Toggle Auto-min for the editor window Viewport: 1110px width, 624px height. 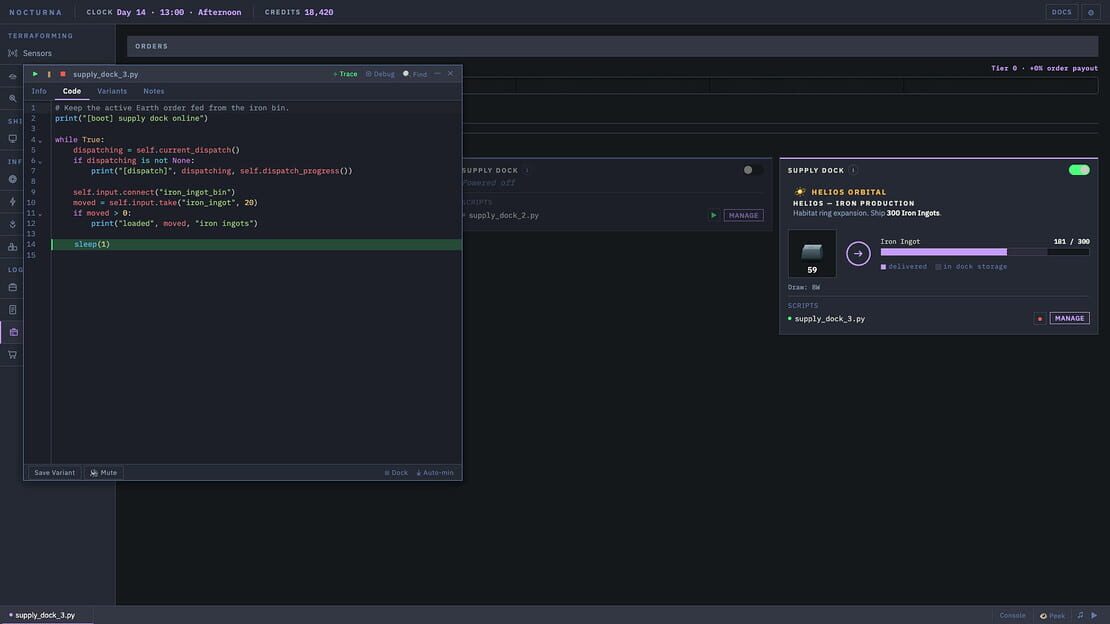pyautogui.click(x=435, y=472)
